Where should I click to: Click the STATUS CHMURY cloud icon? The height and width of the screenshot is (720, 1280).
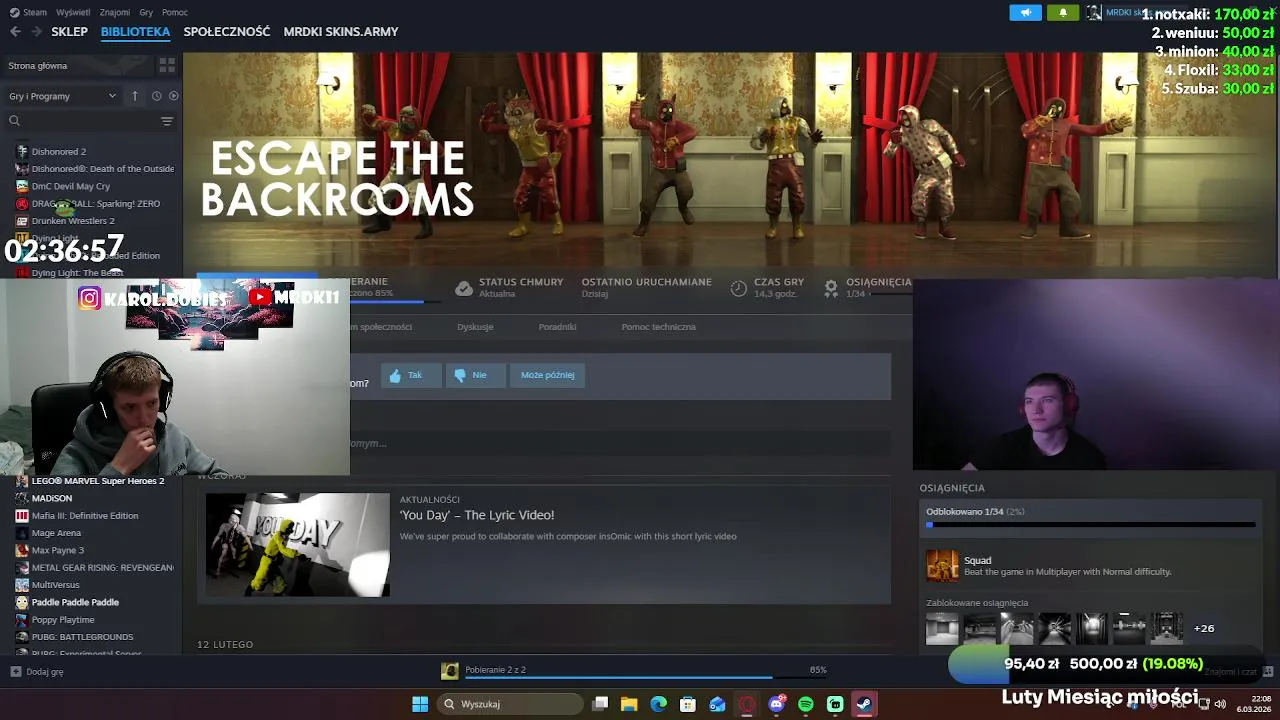(x=463, y=288)
